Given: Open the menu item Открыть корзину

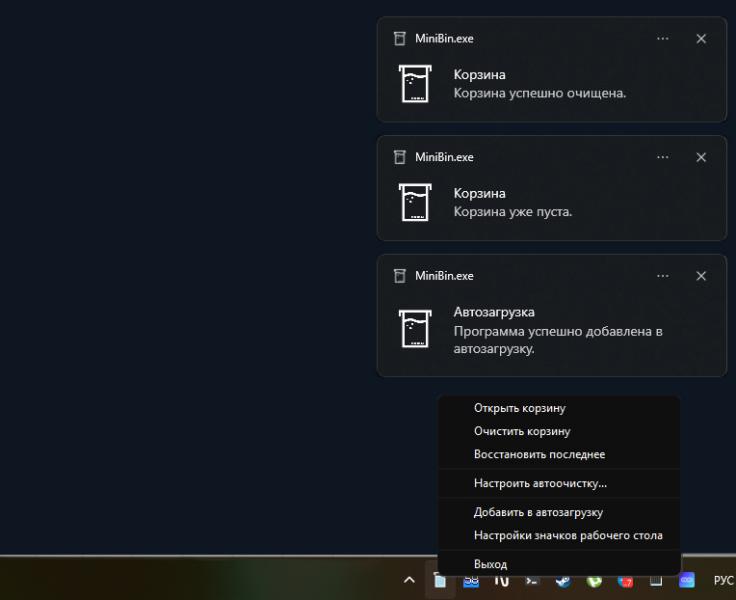Looking at the screenshot, I should [x=559, y=408].
